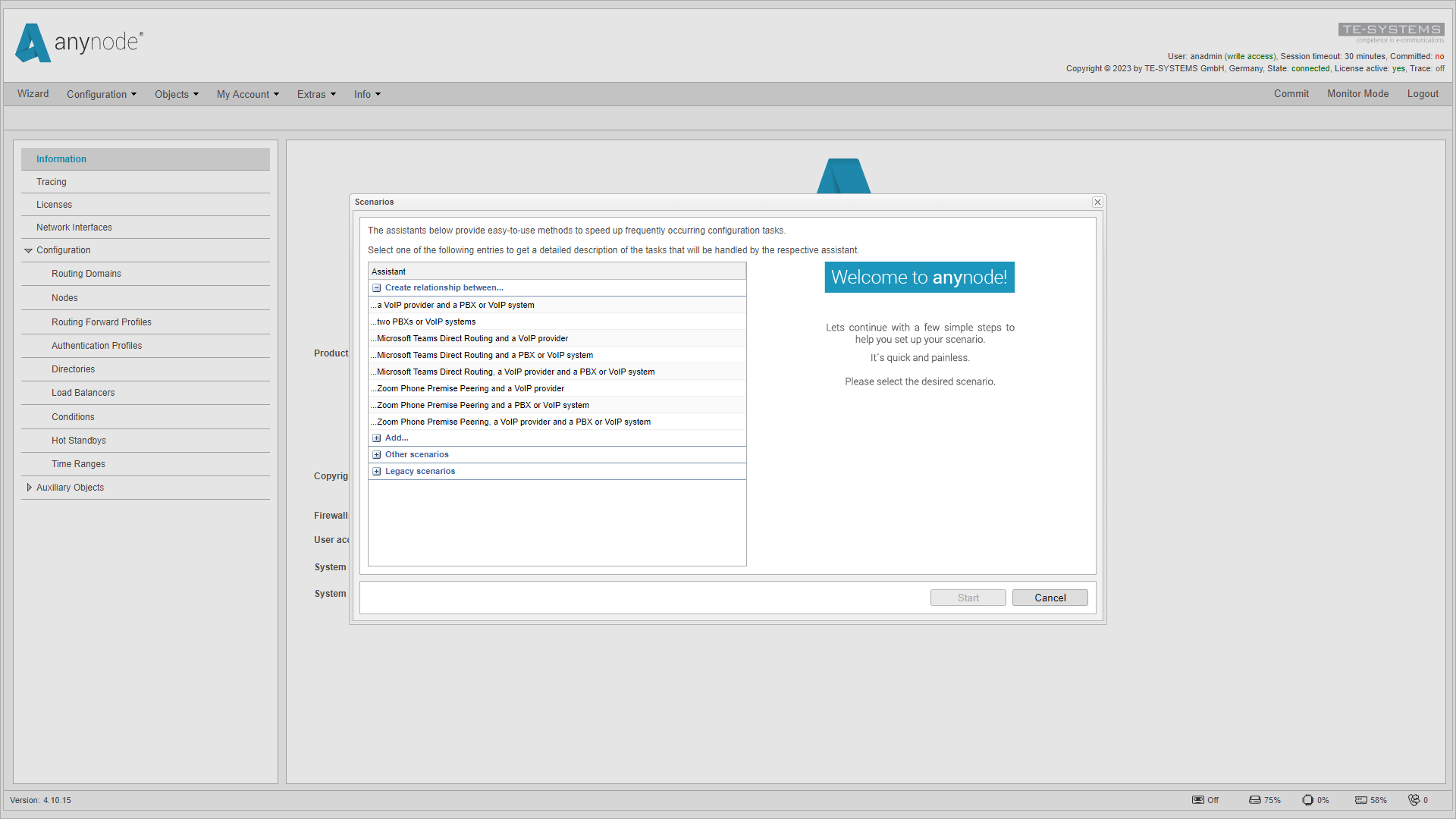Image resolution: width=1456 pixels, height=819 pixels.
Task: Open Nodes in the sidebar
Action: tap(146, 298)
